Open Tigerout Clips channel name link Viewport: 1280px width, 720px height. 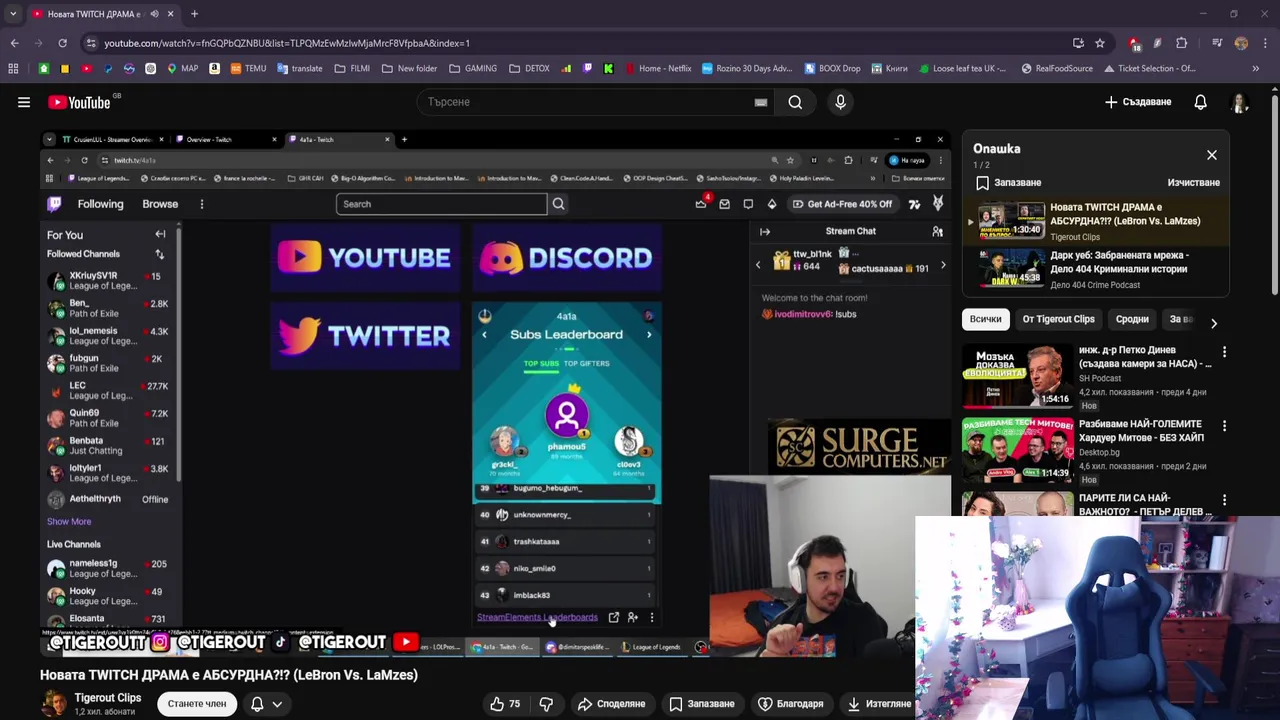[x=108, y=697]
